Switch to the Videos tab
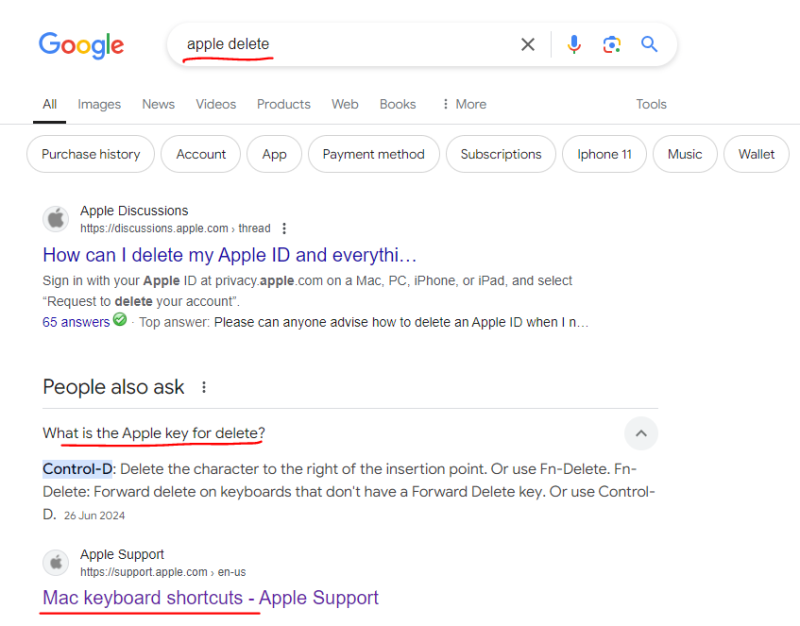This screenshot has width=800, height=626. point(216,104)
